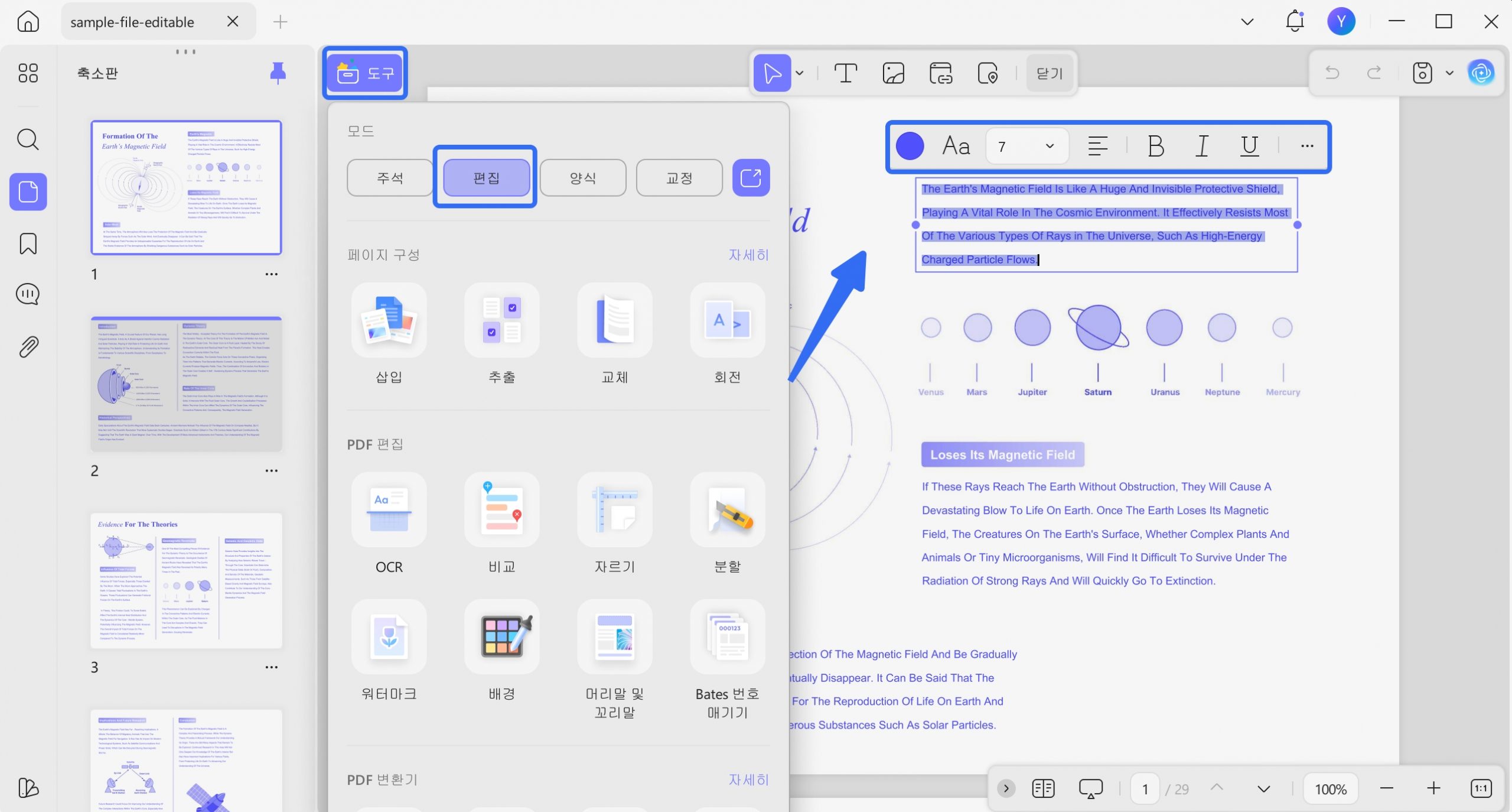Open more text options ellipsis
This screenshot has height=812, width=1512.
(x=1307, y=146)
